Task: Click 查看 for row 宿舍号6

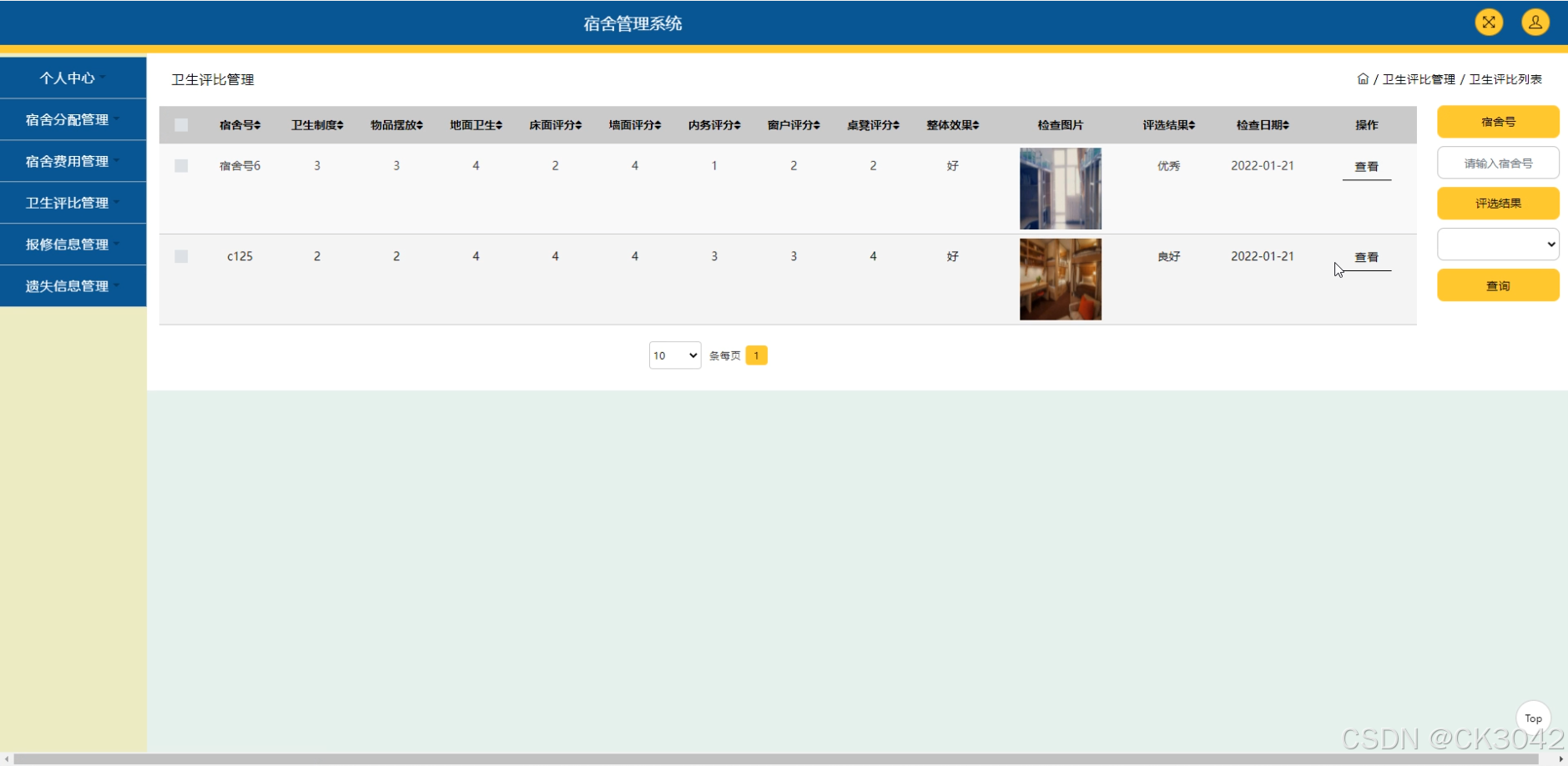Action: [1366, 167]
